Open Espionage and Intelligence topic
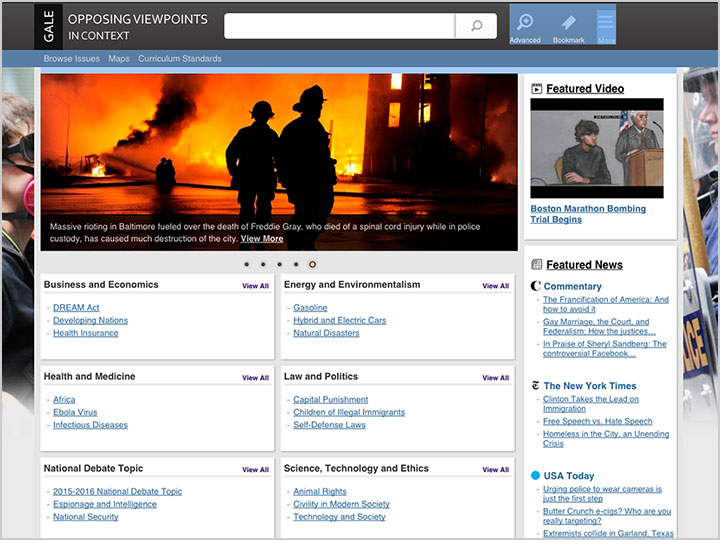Image resolution: width=720 pixels, height=540 pixels. 105,504
